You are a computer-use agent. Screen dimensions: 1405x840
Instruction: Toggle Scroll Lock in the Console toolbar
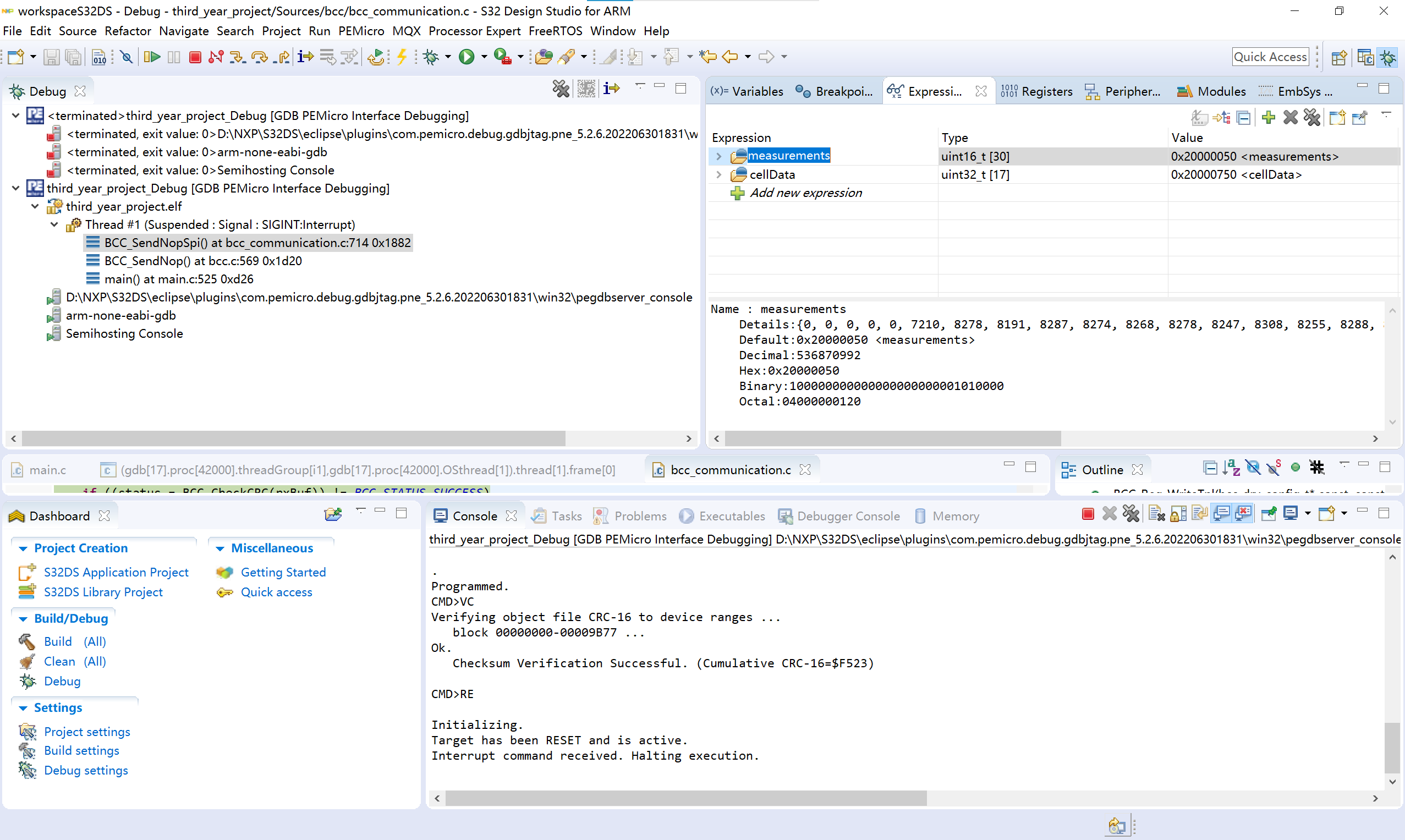click(x=1178, y=513)
